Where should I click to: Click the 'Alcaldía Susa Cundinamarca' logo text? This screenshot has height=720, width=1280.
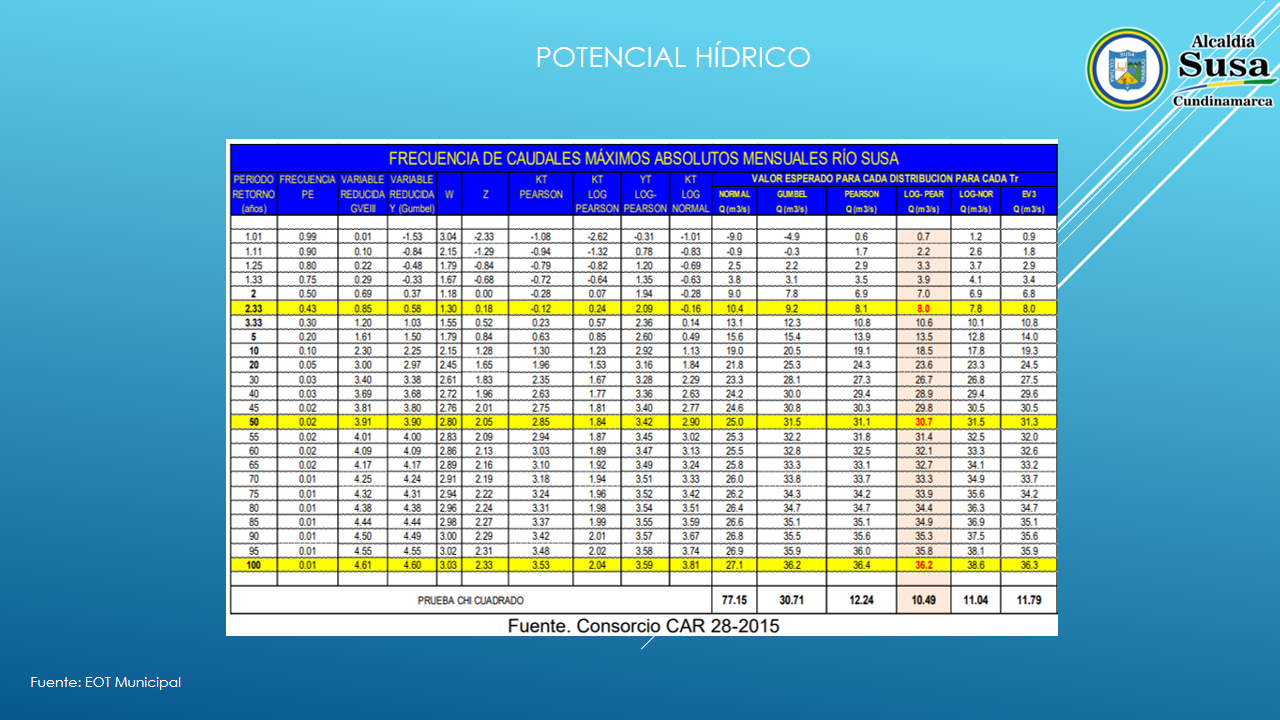[x=1224, y=70]
